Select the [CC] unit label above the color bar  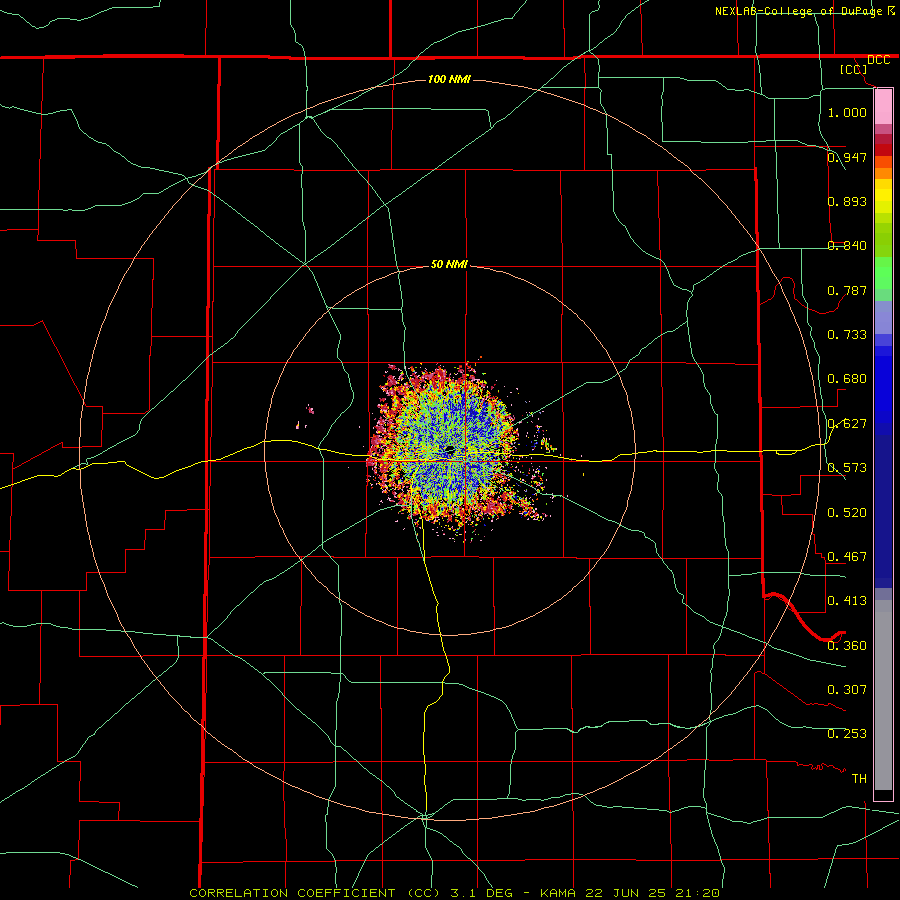[x=854, y=69]
